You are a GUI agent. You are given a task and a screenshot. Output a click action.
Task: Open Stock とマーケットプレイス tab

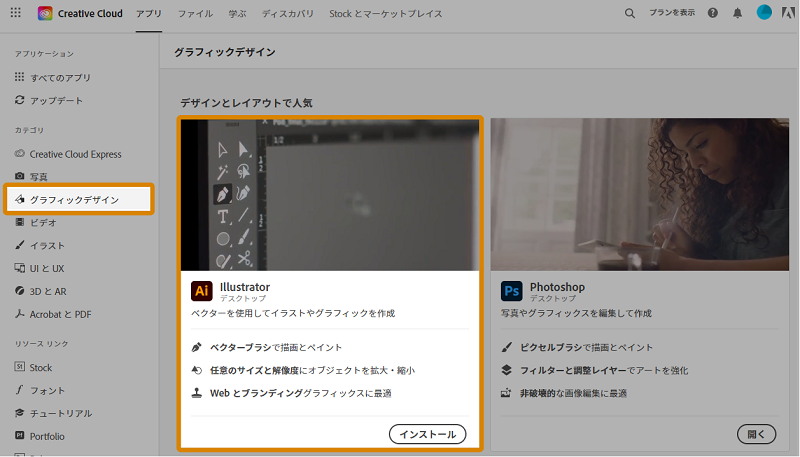click(386, 14)
